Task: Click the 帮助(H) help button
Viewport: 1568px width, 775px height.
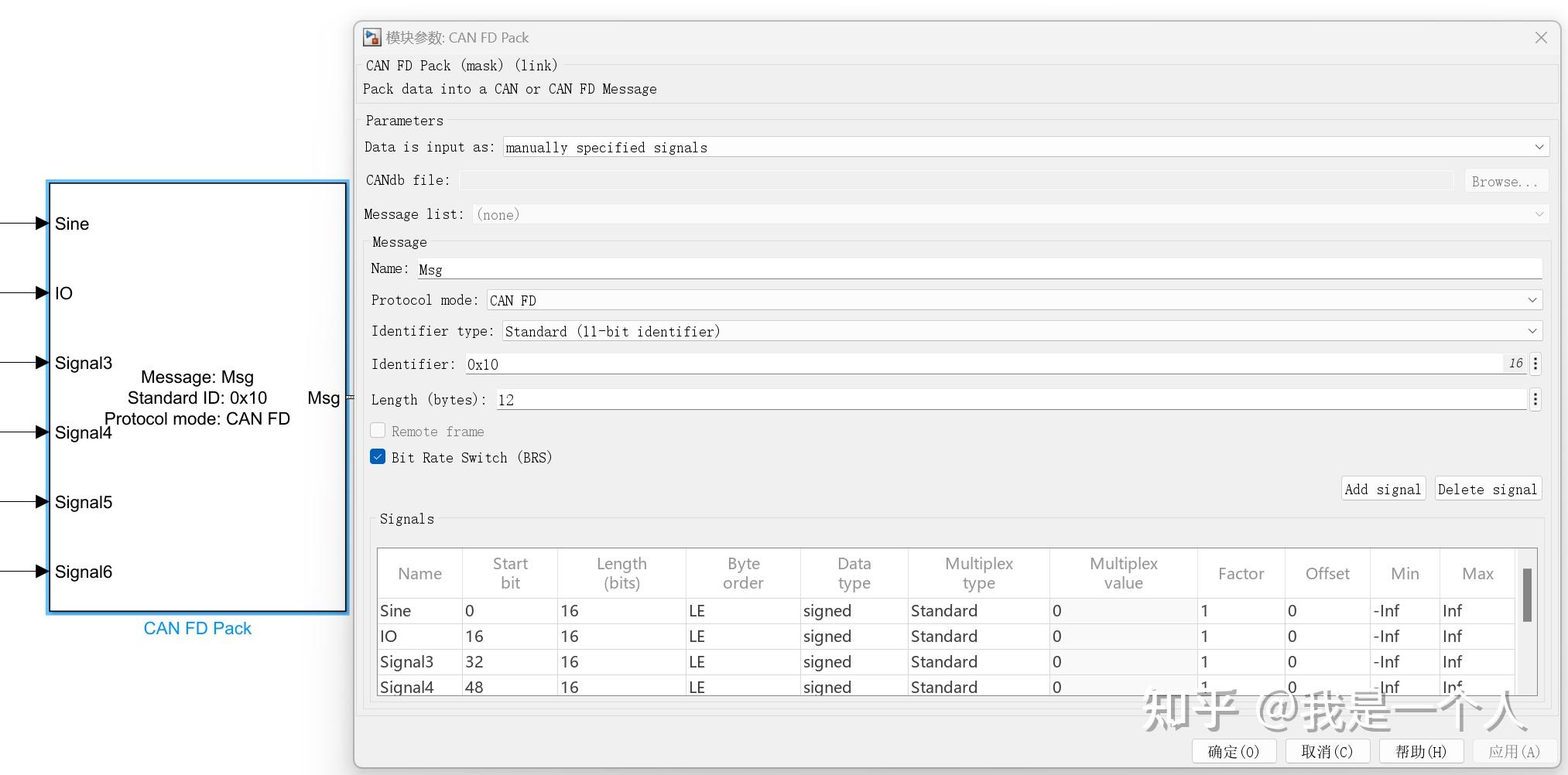Action: pos(1421,750)
